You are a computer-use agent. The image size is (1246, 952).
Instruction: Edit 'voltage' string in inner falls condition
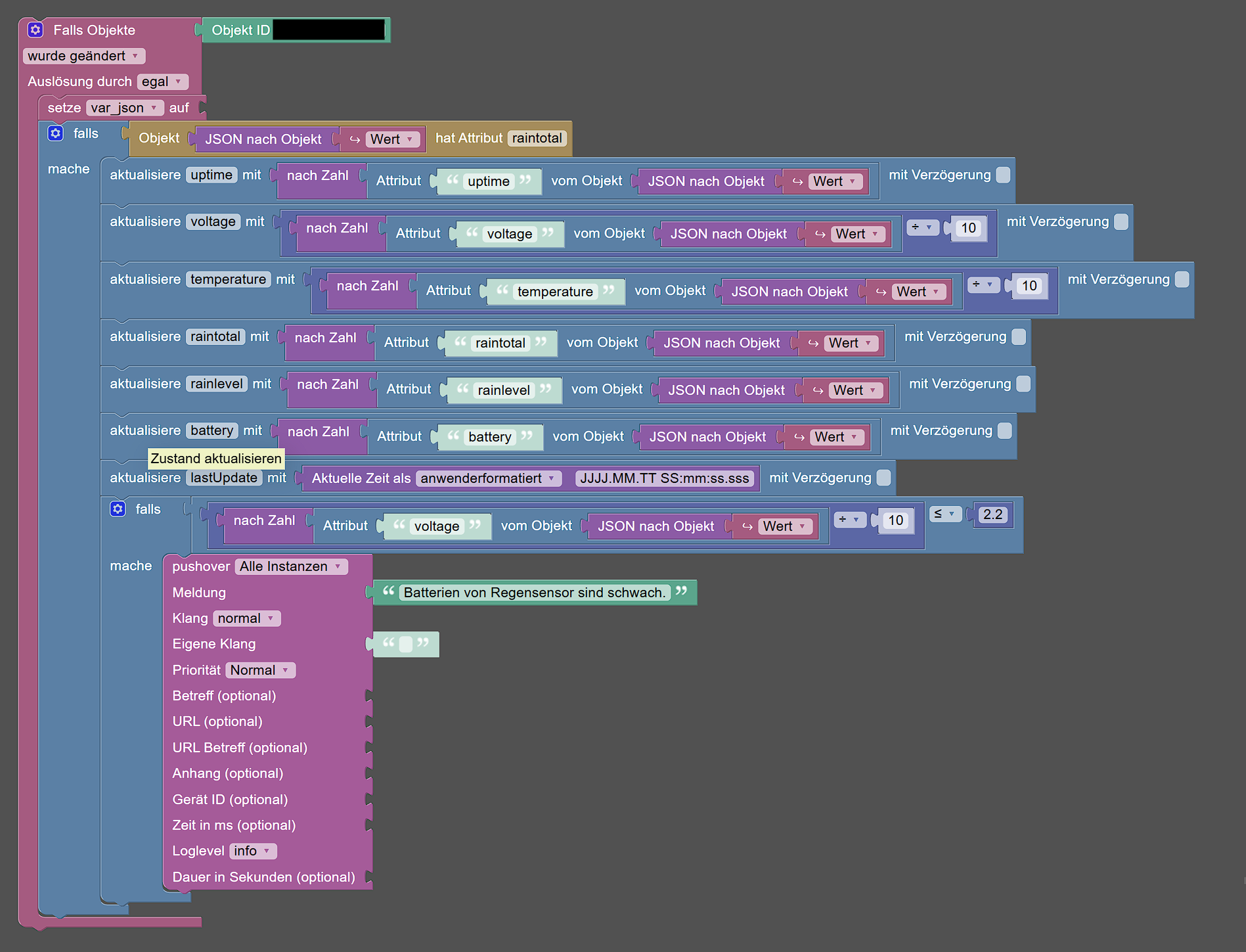(x=437, y=526)
